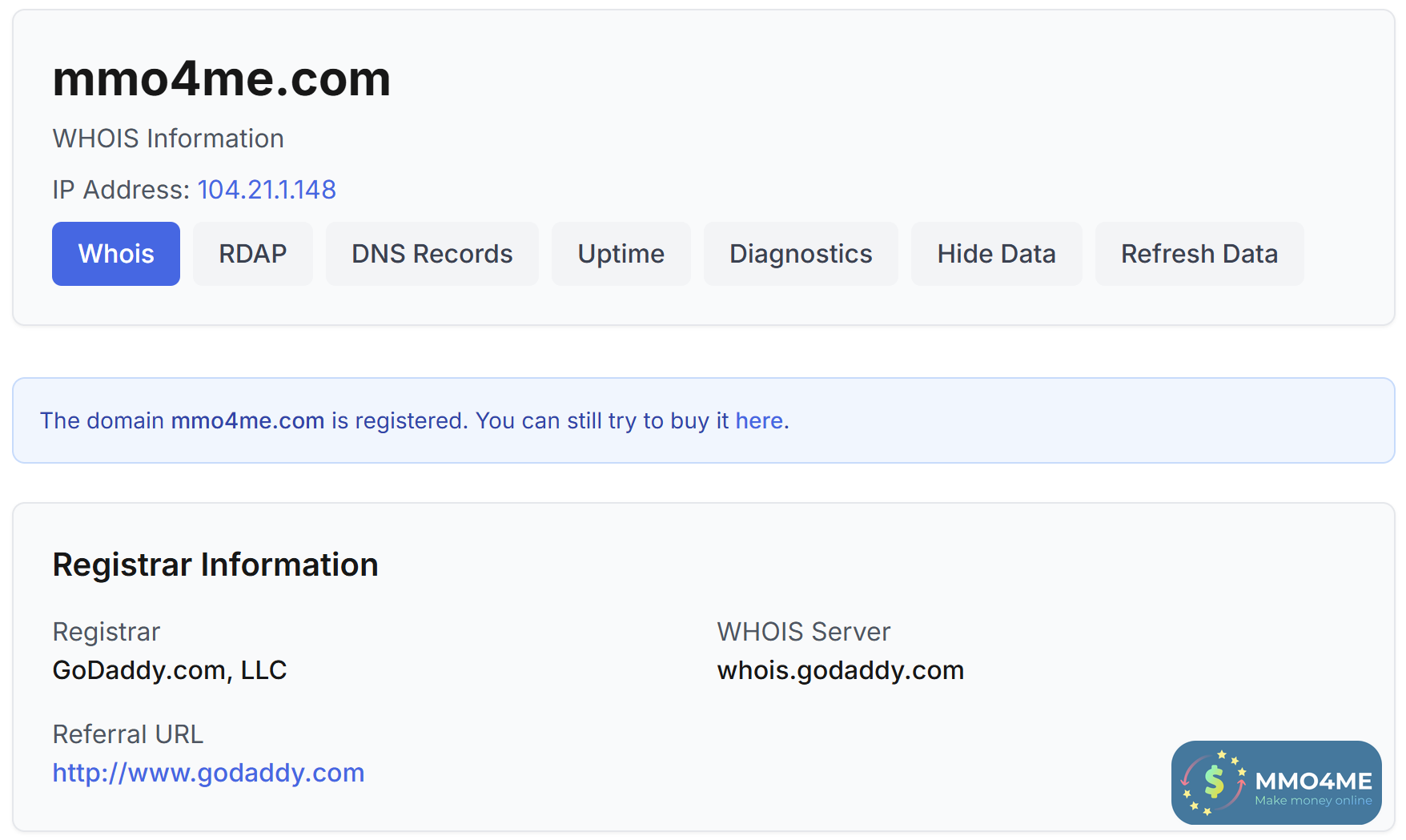Open the MMO4ME logo badge text
Image resolution: width=1406 pixels, height=840 pixels.
[x=1313, y=781]
